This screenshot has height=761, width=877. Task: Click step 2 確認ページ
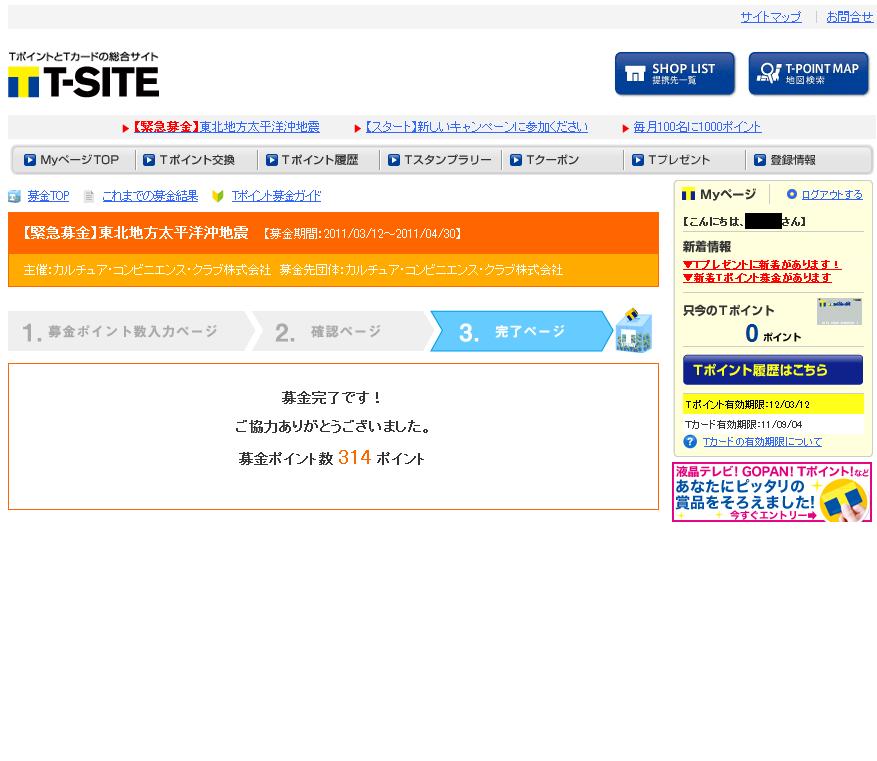coord(340,332)
